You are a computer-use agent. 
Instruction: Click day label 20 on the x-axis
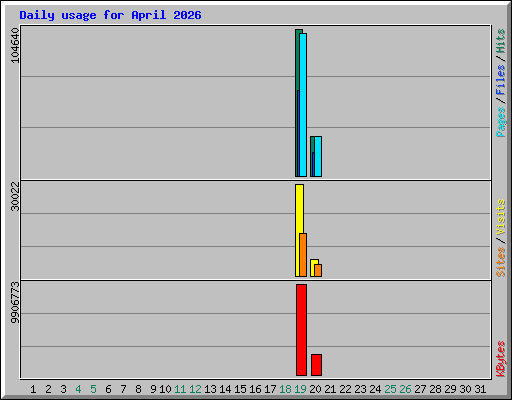click(315, 389)
